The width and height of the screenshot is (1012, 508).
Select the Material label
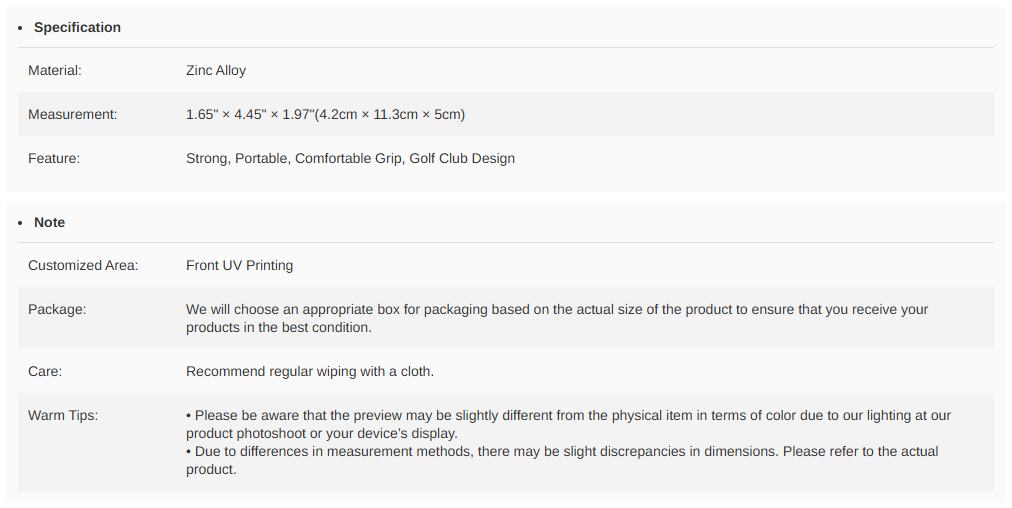pyautogui.click(x=55, y=71)
